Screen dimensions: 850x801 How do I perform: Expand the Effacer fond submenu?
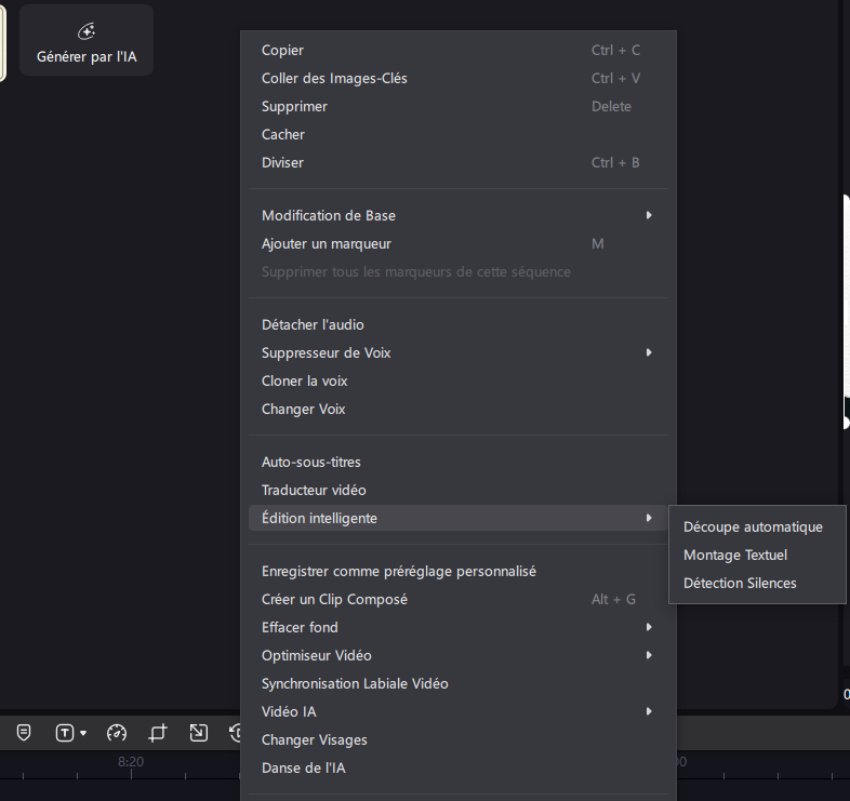tap(458, 628)
